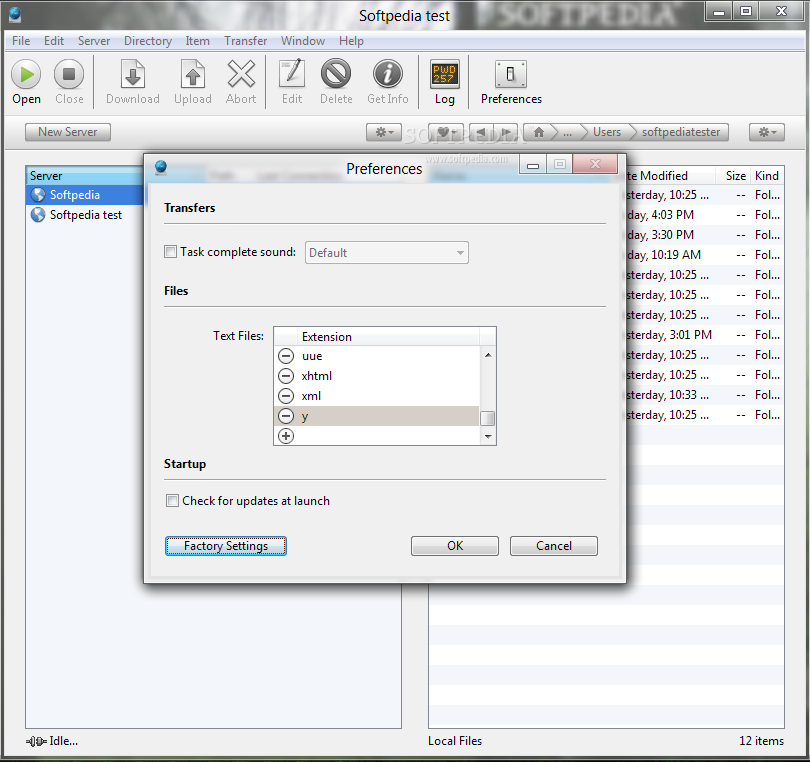This screenshot has width=810, height=762.
Task: Open the Help menu
Action: [x=351, y=41]
